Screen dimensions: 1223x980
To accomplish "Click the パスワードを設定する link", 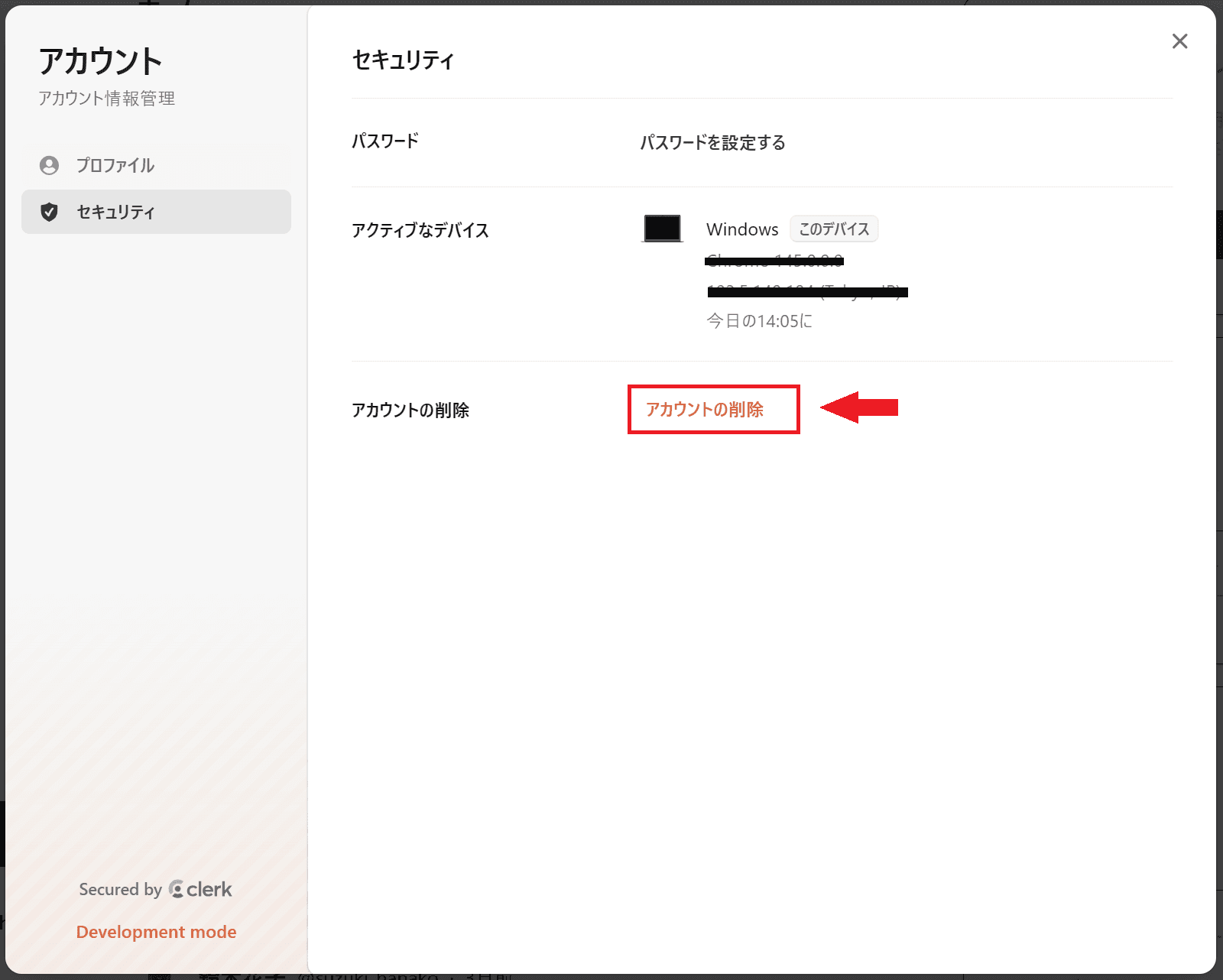I will tap(712, 143).
